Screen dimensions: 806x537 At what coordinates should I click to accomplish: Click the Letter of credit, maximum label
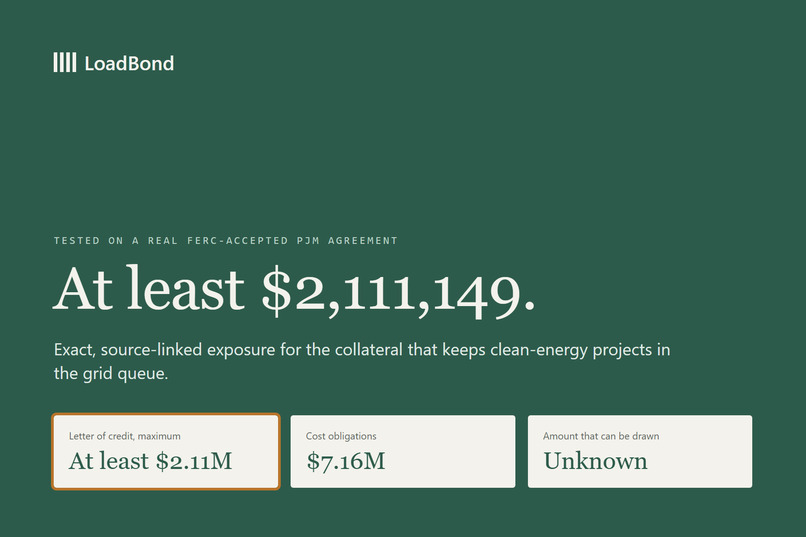pos(125,436)
